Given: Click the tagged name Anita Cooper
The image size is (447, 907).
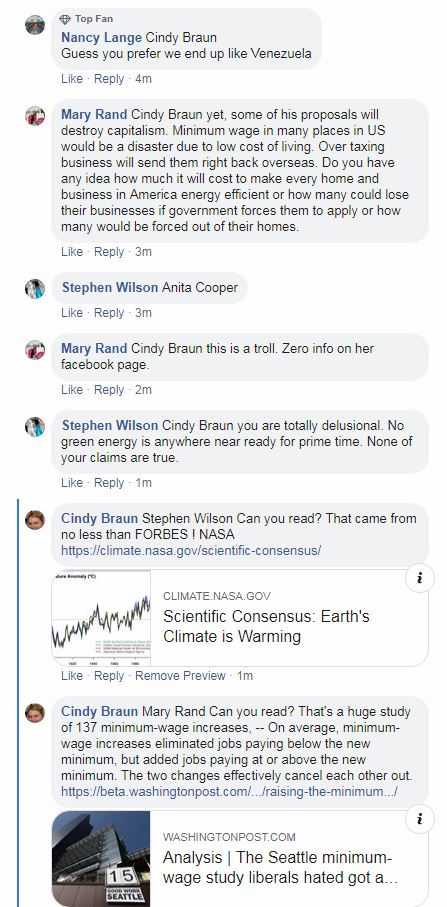Looking at the screenshot, I should pos(200,287).
